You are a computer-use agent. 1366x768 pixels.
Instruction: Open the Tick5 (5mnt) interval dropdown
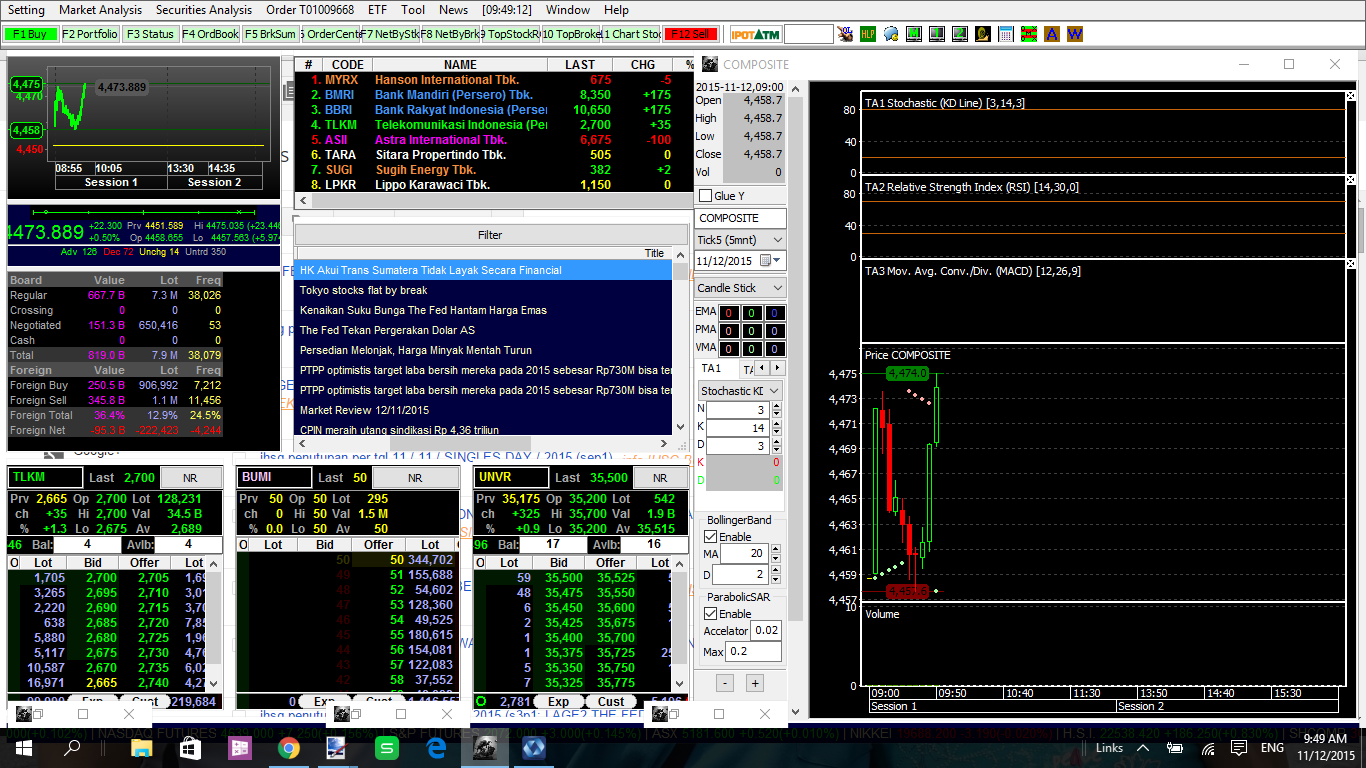740,240
